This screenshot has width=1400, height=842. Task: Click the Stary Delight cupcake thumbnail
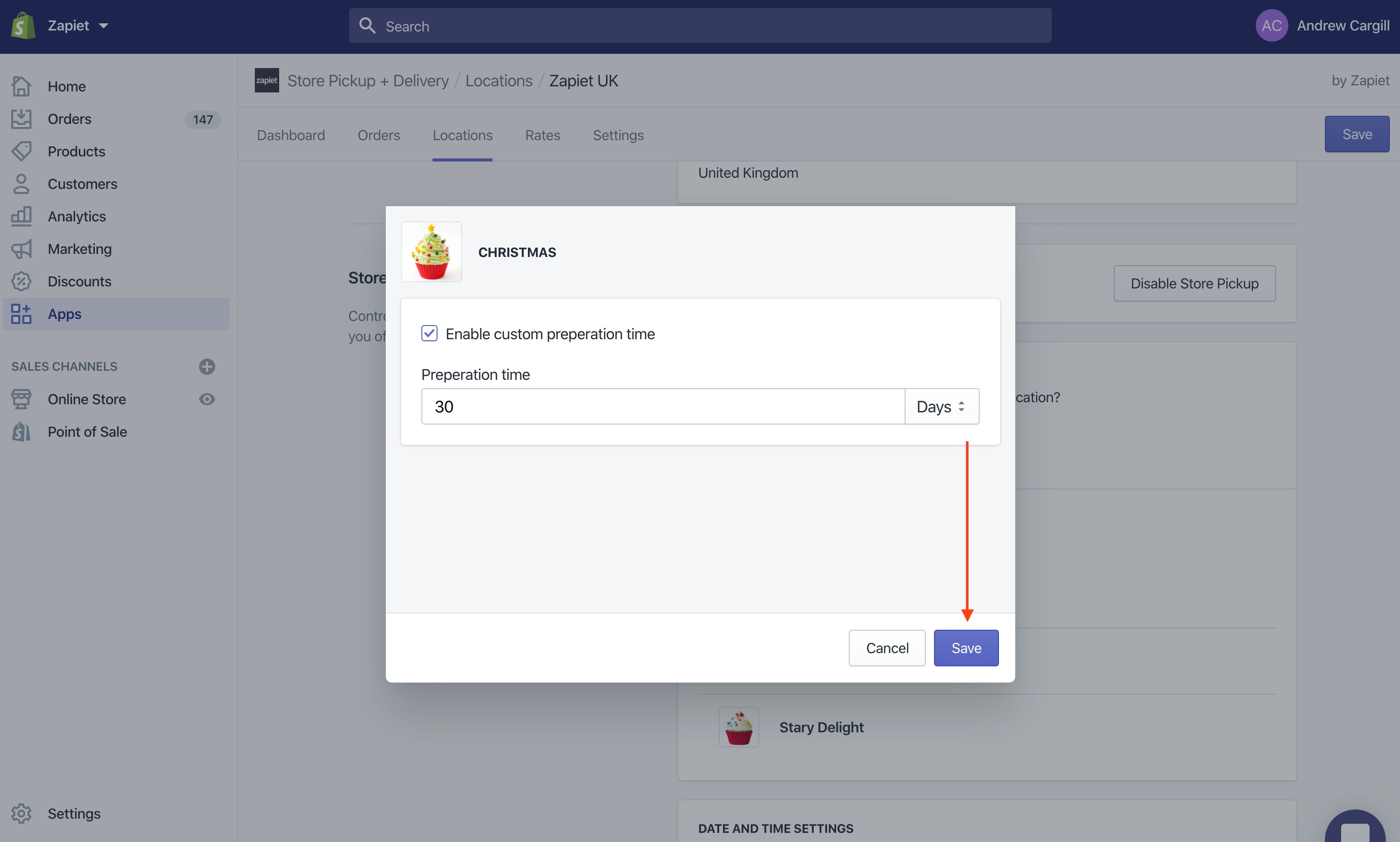pos(739,727)
